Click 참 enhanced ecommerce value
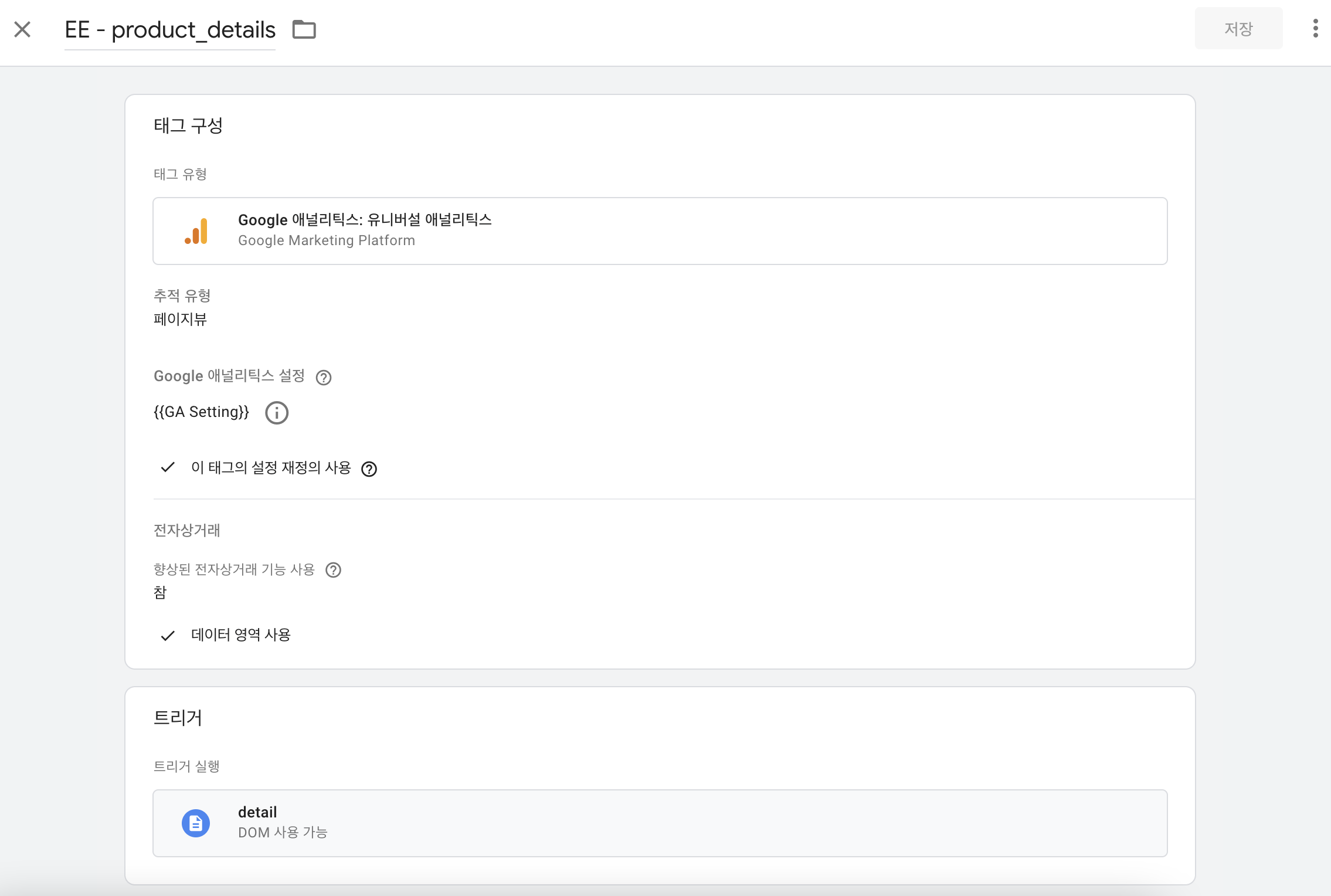The image size is (1331, 896). coord(160,592)
